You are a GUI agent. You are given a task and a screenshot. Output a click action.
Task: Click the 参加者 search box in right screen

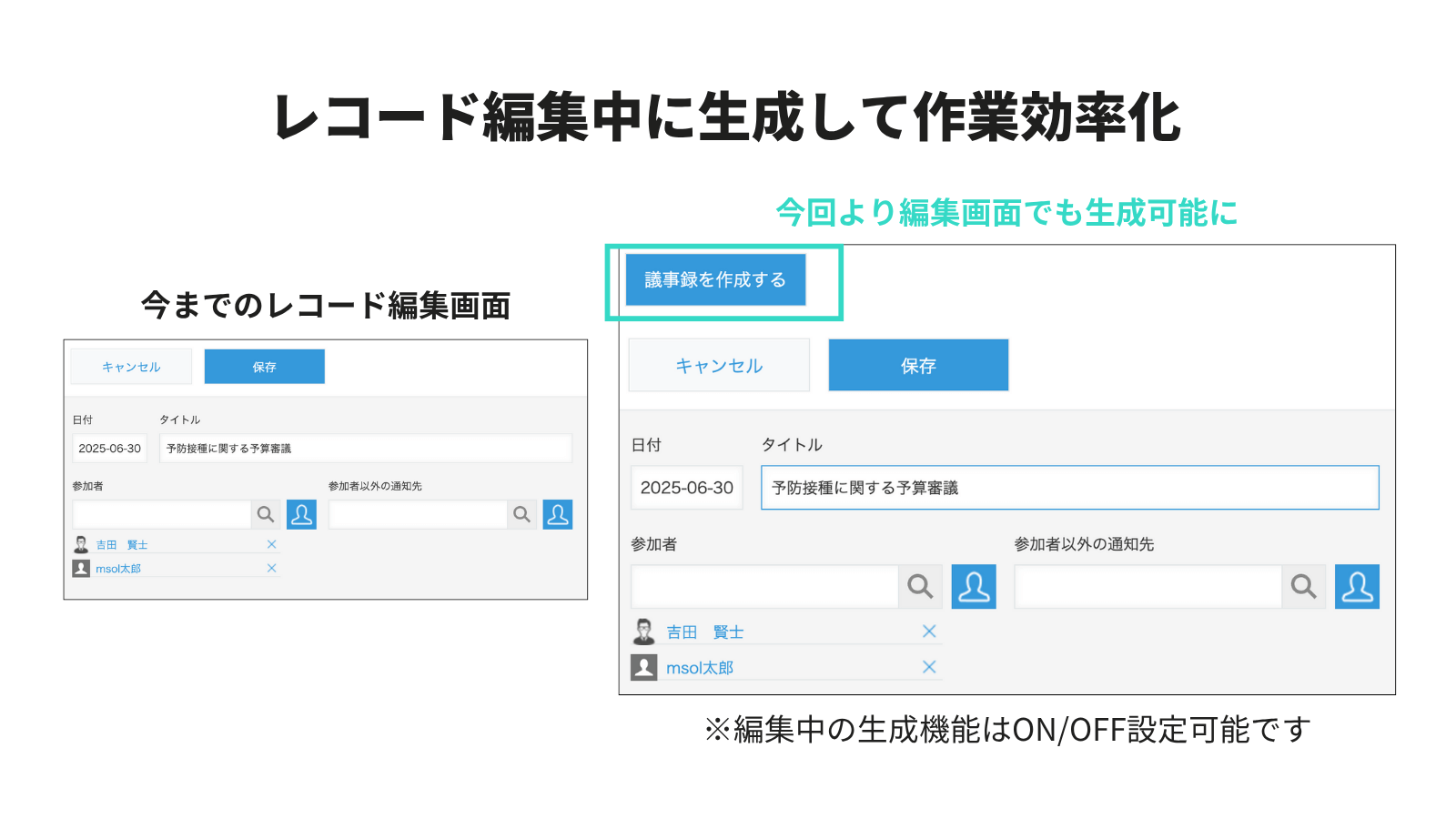[x=764, y=587]
